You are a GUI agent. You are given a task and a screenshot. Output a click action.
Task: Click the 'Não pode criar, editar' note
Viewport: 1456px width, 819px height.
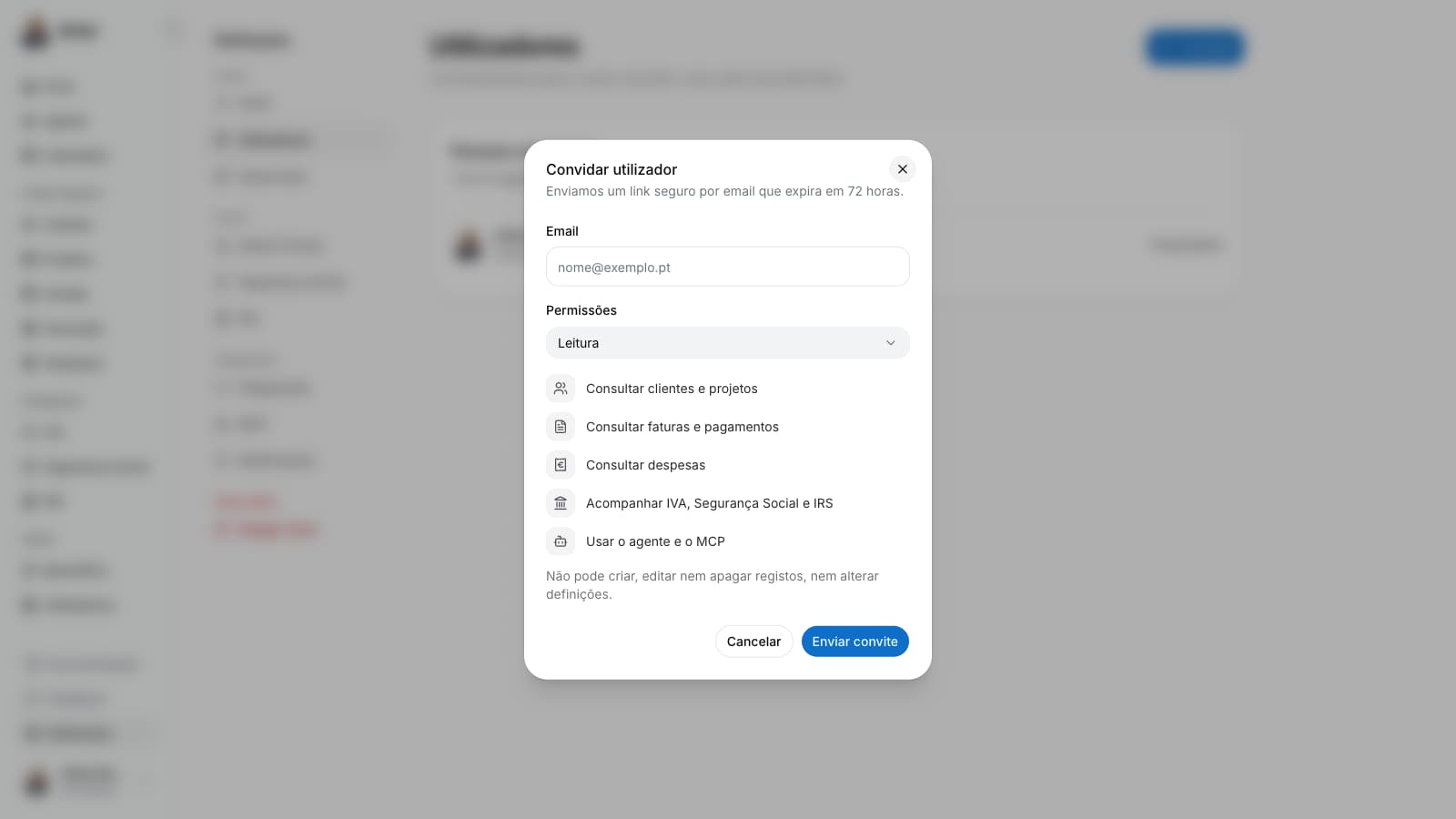coord(713,585)
